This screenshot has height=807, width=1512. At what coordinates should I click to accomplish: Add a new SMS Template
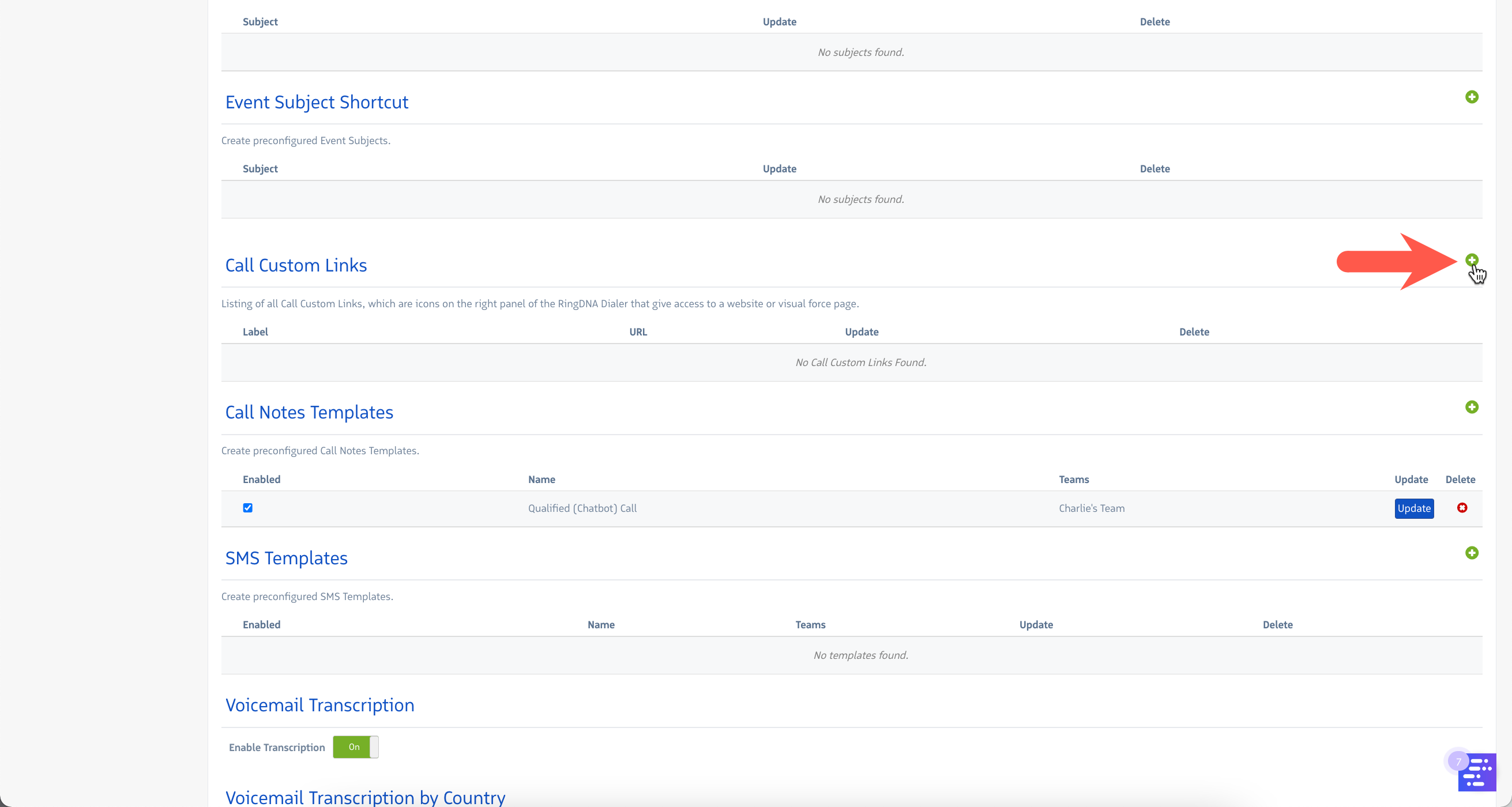[x=1471, y=553]
